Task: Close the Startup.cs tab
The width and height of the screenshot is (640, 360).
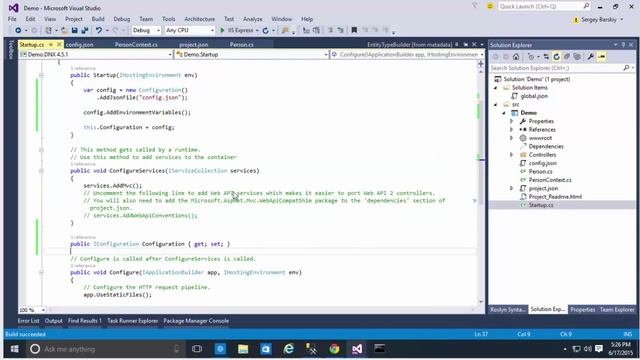Action: (59, 44)
